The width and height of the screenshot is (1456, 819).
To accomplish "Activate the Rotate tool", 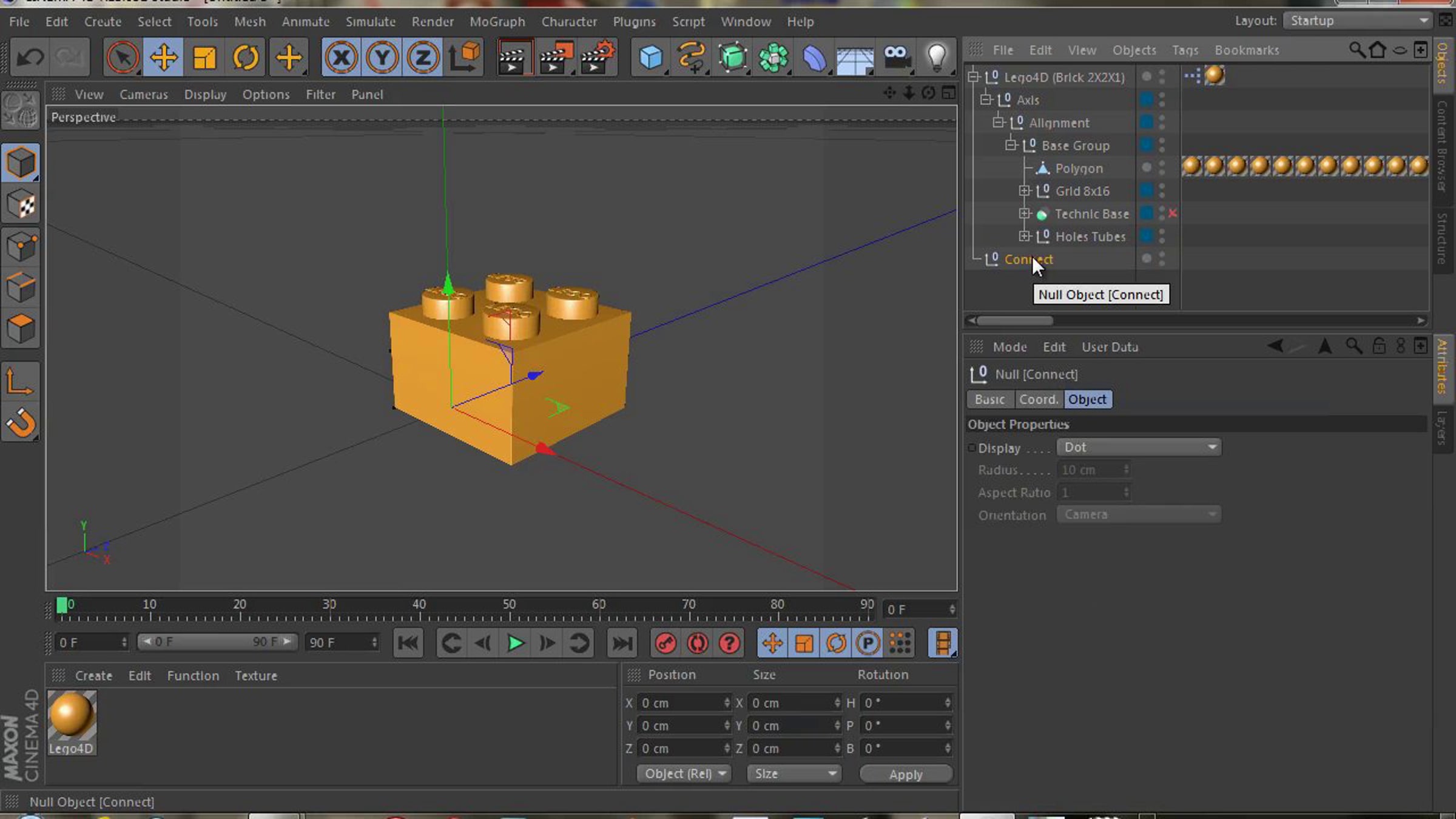I will (246, 58).
